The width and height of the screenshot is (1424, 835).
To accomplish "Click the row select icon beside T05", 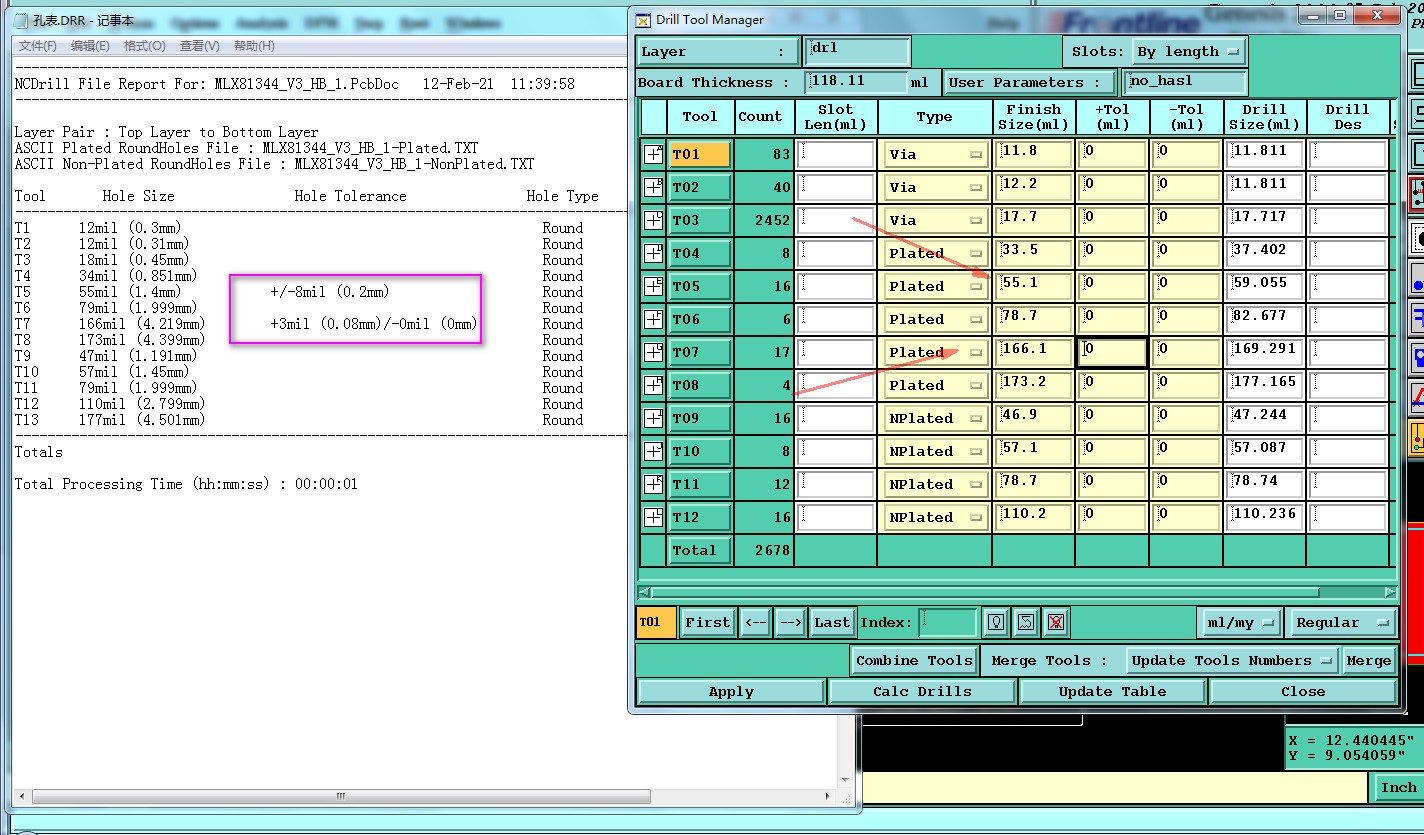I will tap(653, 286).
